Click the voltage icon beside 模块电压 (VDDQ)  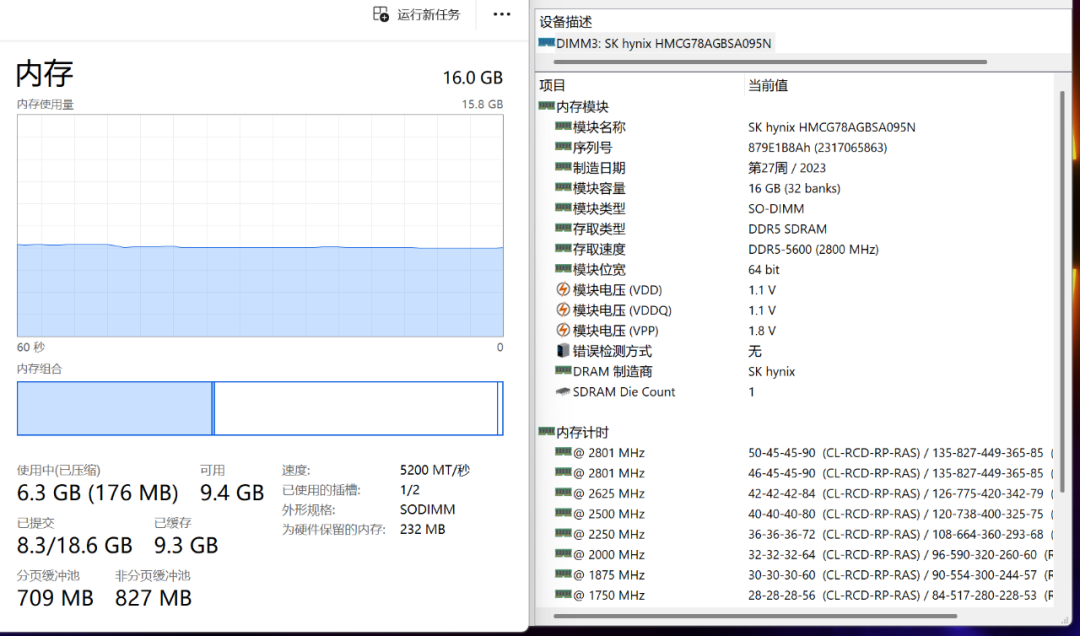coord(563,309)
